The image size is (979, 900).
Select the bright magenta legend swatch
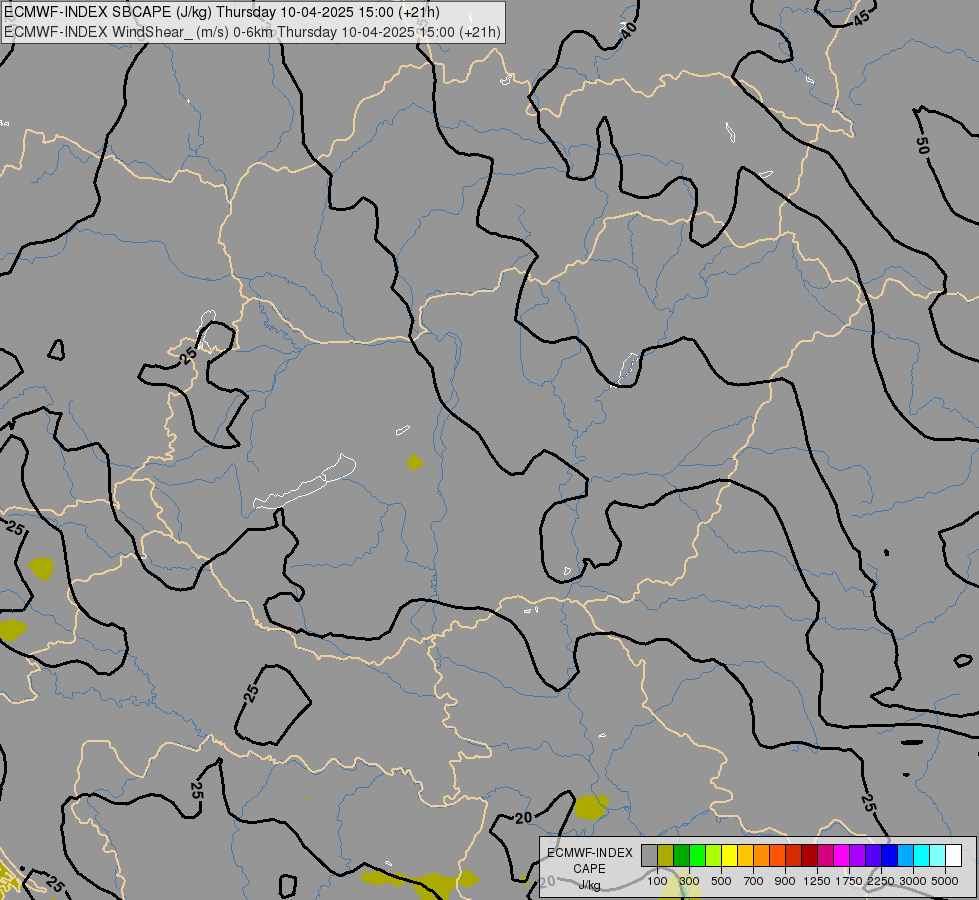[842, 856]
